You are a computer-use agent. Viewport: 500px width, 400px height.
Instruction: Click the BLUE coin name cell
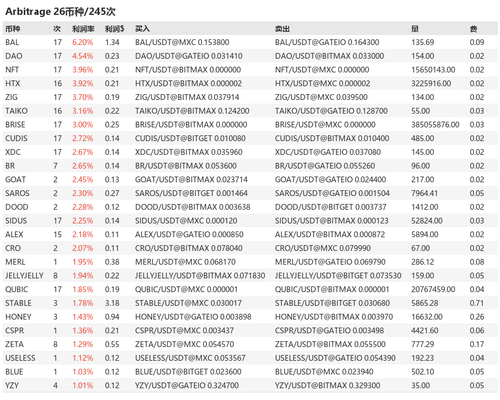tap(14, 372)
